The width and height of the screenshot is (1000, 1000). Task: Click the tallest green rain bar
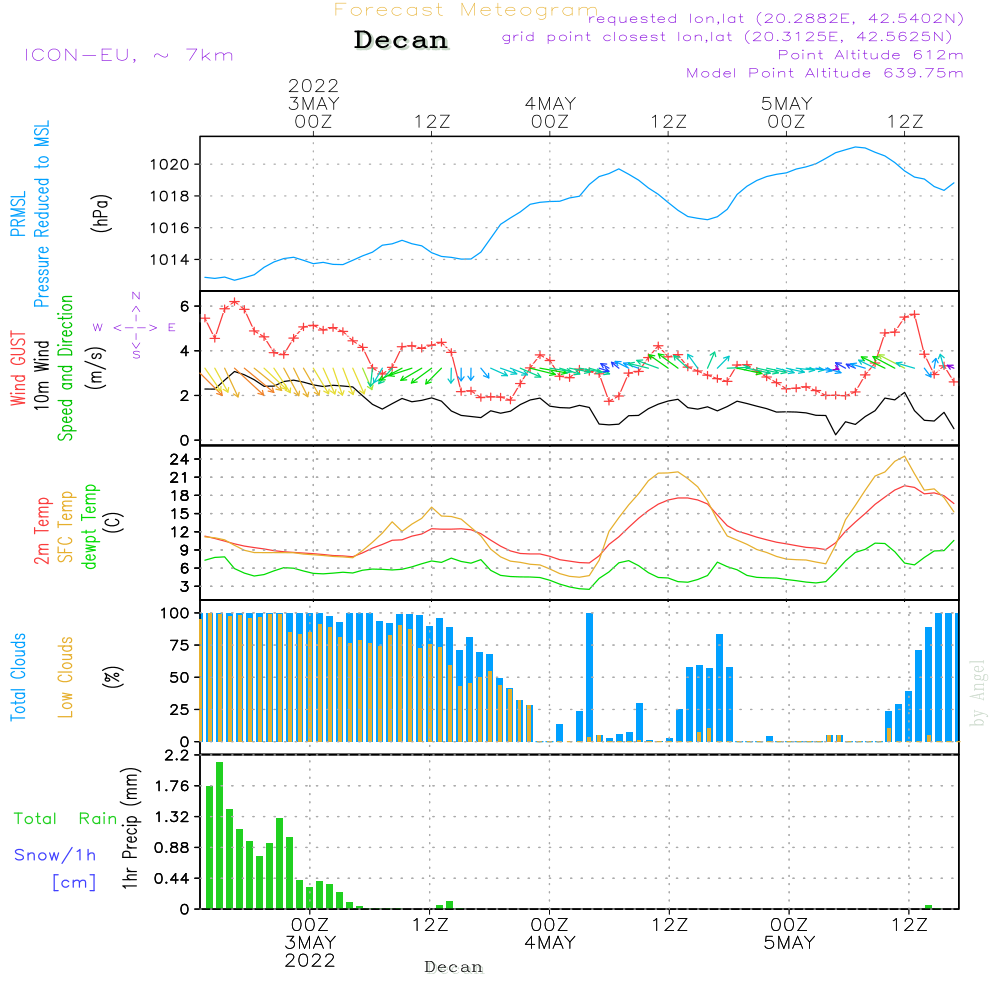219,835
